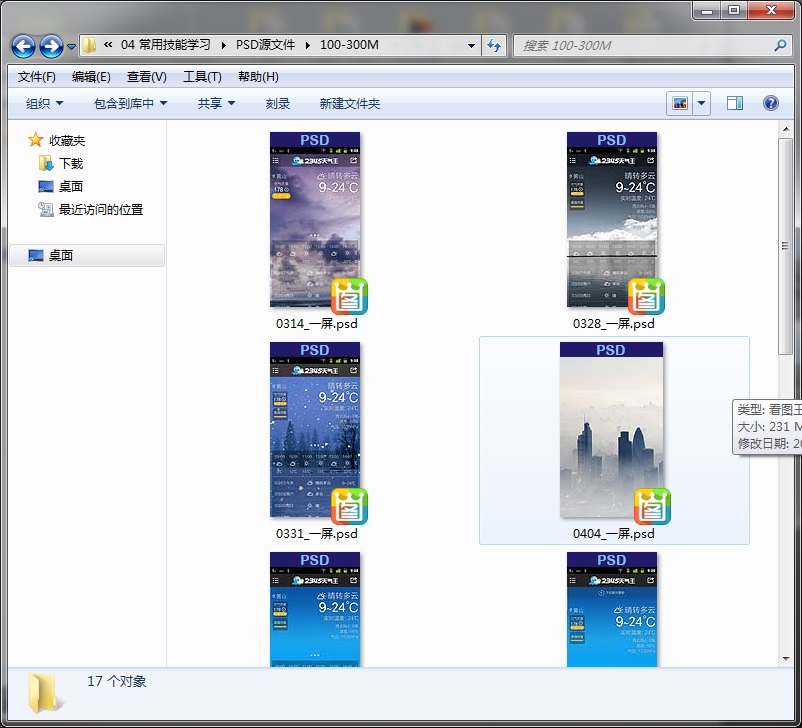Click the change view icon button

[680, 103]
